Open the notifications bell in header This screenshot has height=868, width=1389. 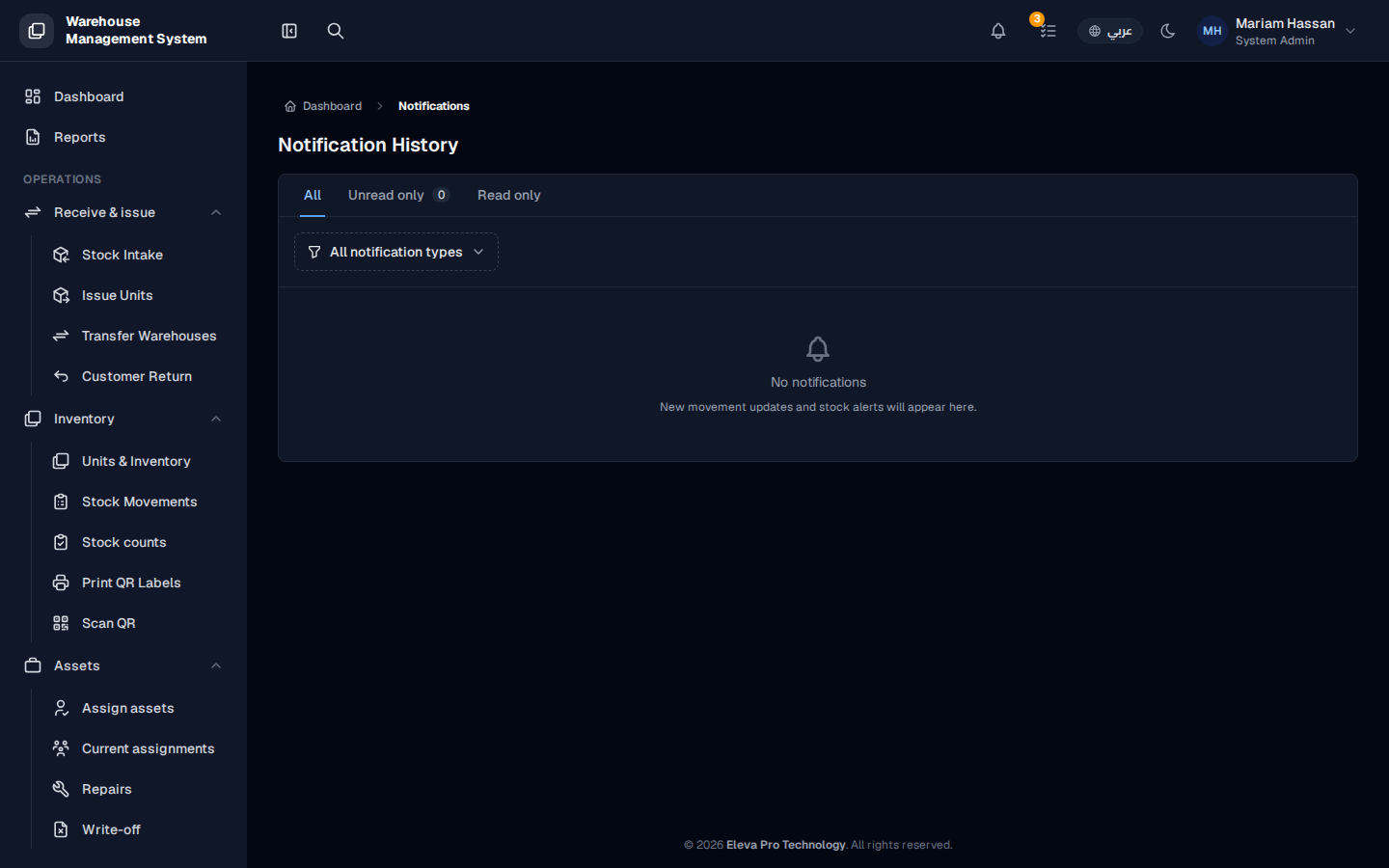tap(998, 31)
